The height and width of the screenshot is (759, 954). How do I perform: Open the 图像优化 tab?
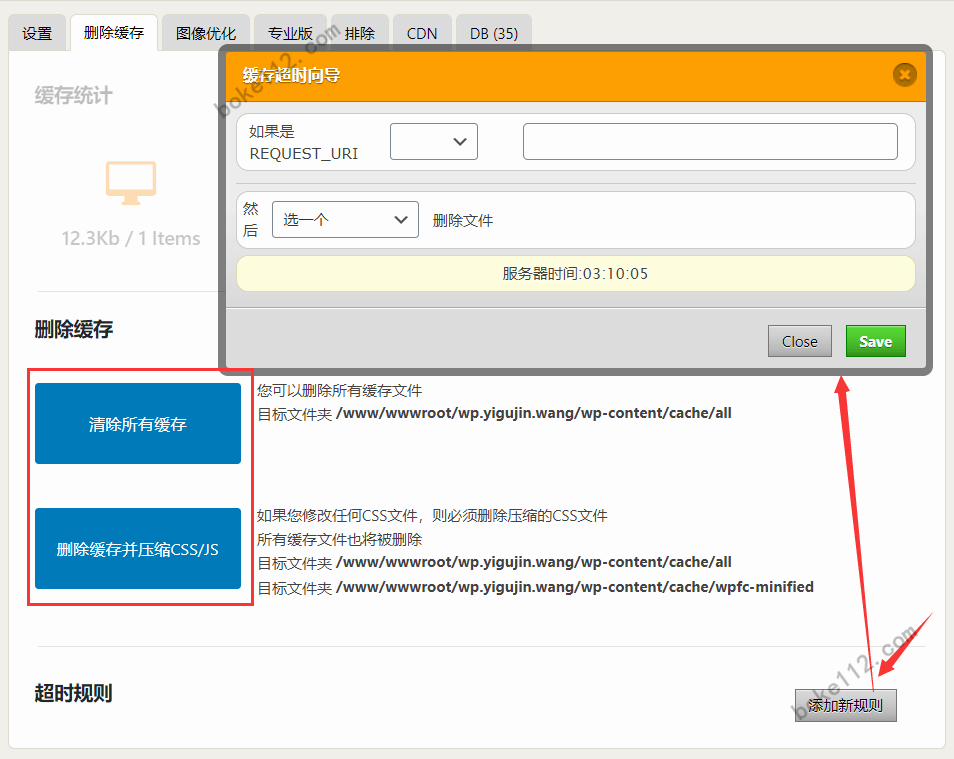(206, 33)
